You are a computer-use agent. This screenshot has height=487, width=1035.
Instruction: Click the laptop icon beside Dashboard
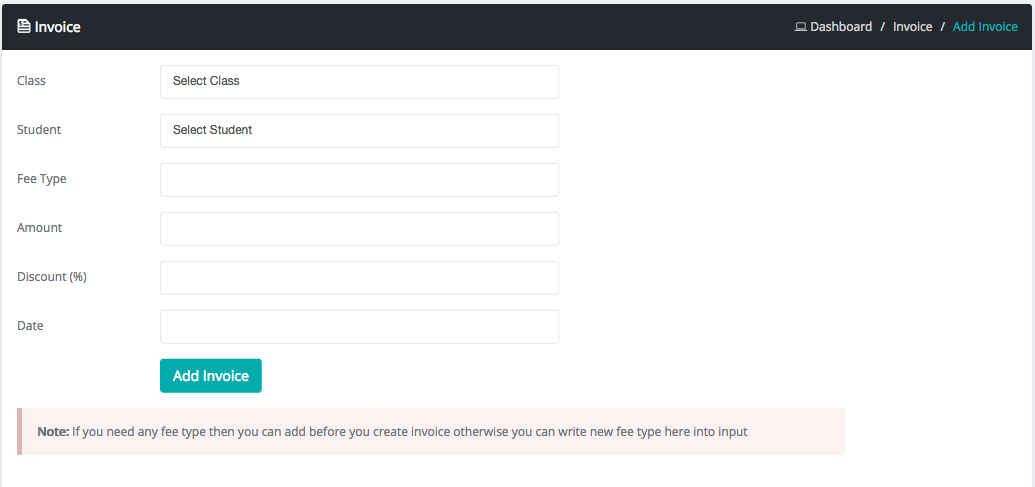[800, 27]
